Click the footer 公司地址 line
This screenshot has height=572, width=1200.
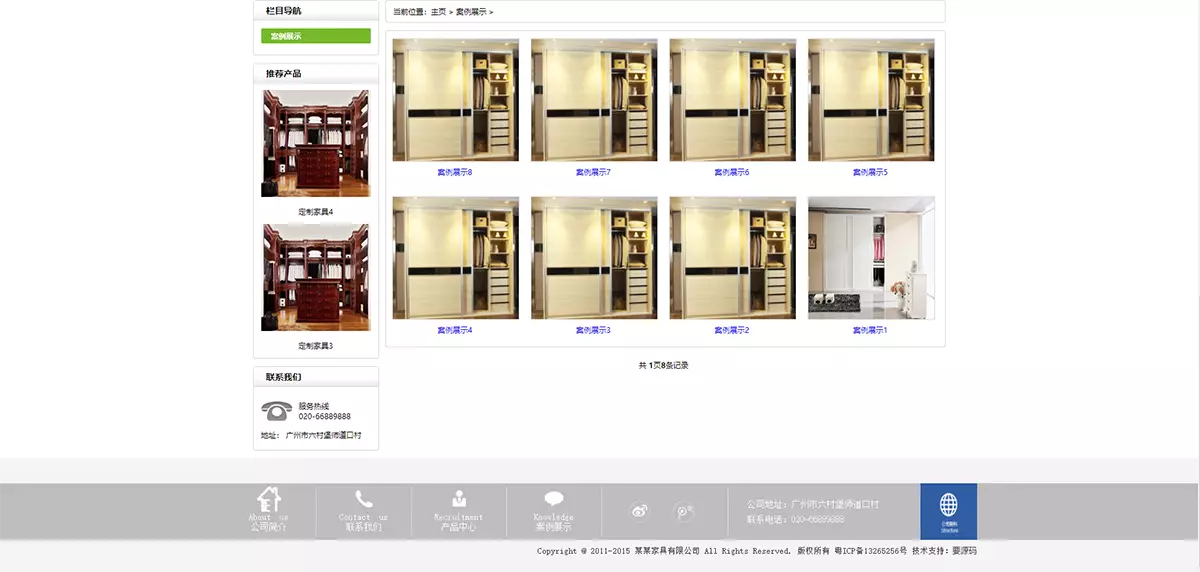pyautogui.click(x=813, y=504)
